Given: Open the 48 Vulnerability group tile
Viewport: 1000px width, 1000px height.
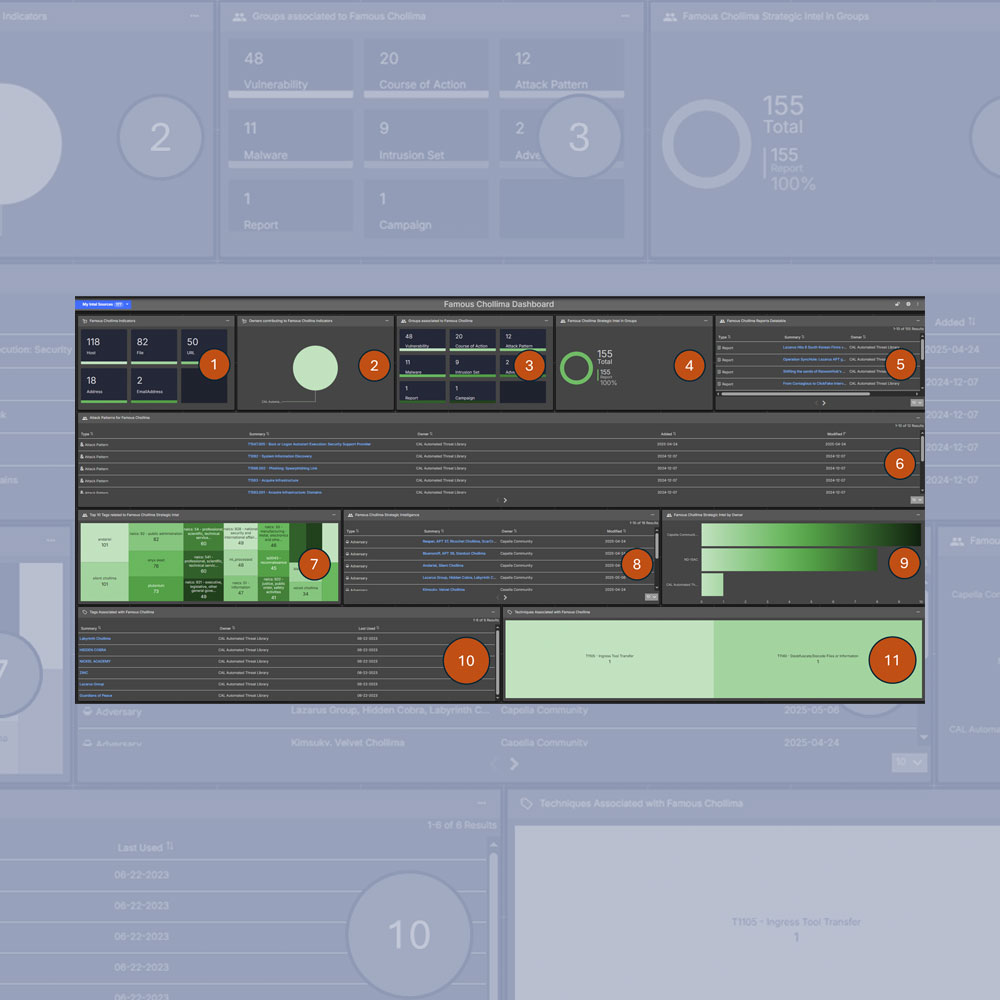Looking at the screenshot, I should [x=422, y=340].
